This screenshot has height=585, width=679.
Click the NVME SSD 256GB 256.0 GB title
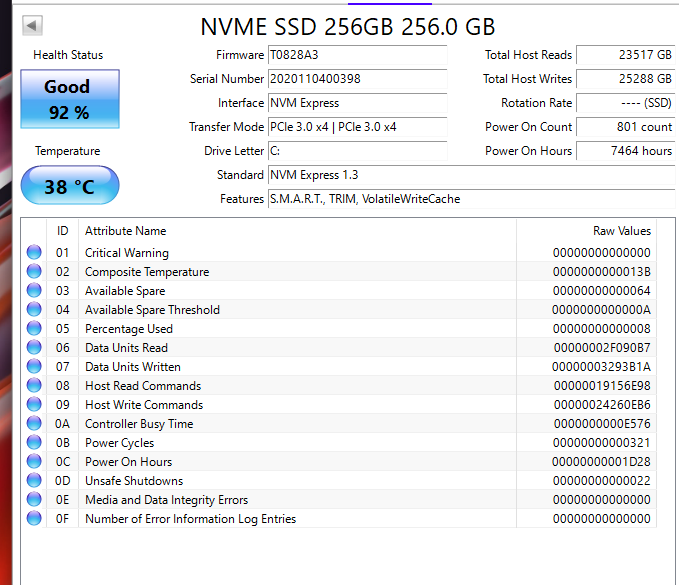pos(348,27)
